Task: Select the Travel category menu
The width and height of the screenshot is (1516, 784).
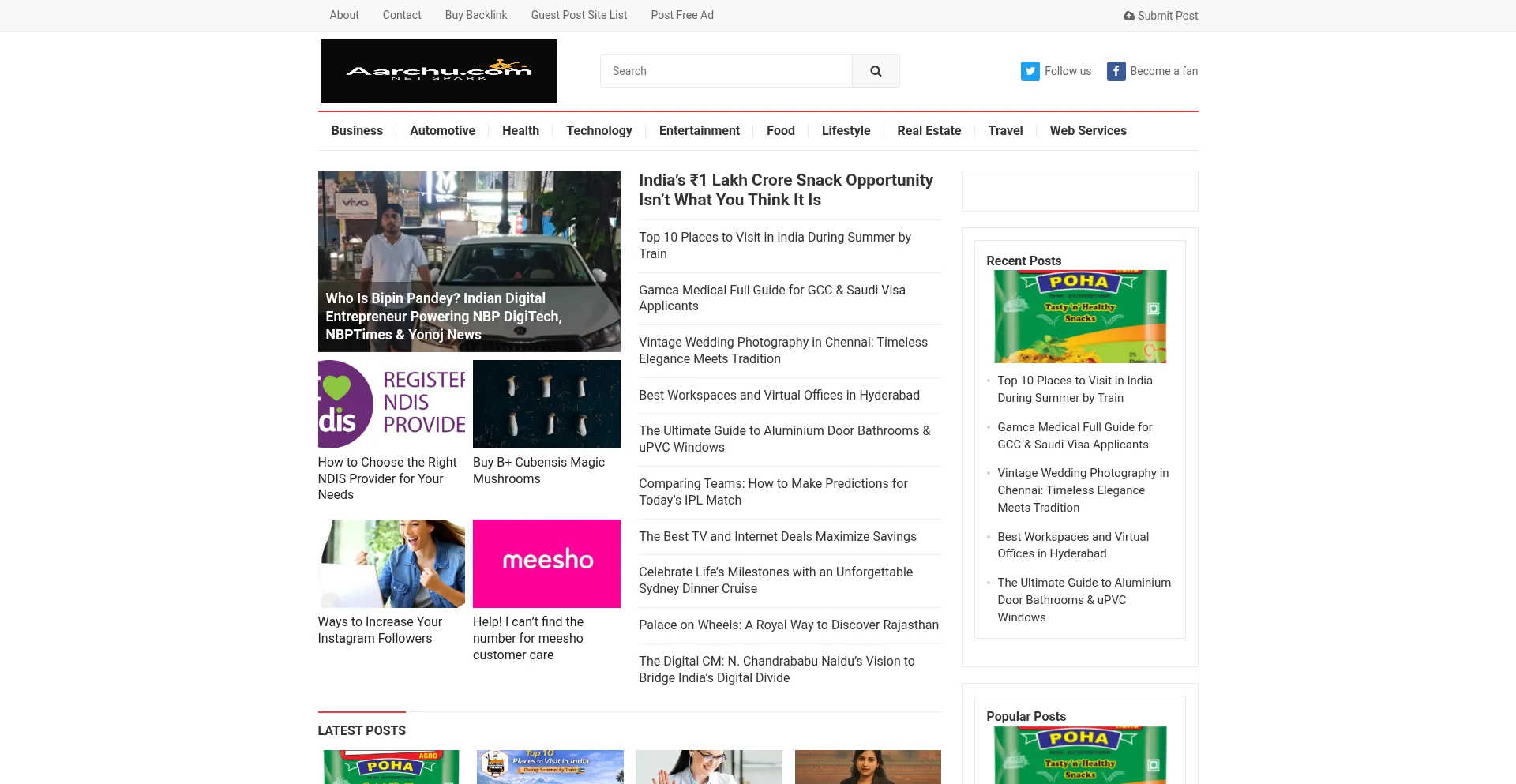Action: coord(1005,131)
